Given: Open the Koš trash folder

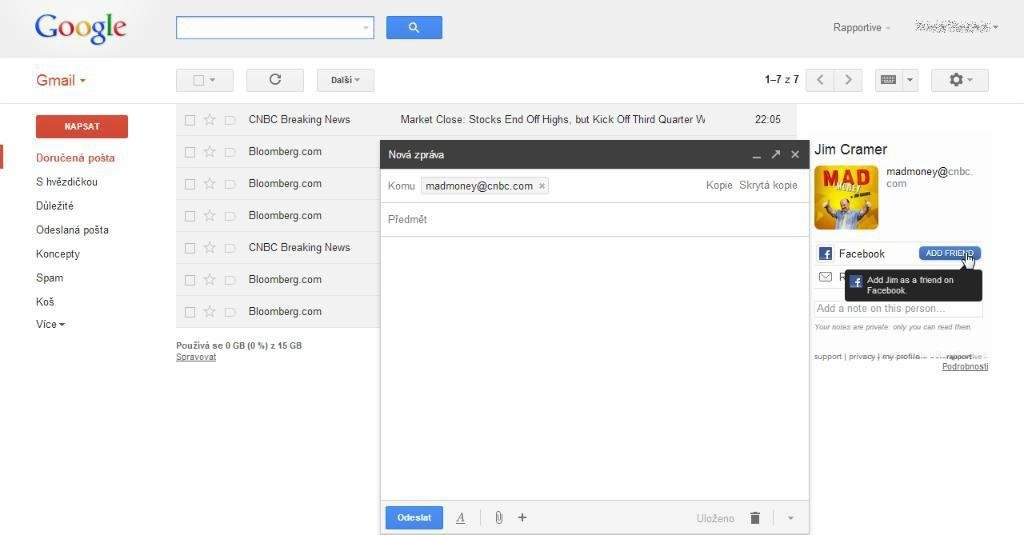Looking at the screenshot, I should (x=45, y=302).
